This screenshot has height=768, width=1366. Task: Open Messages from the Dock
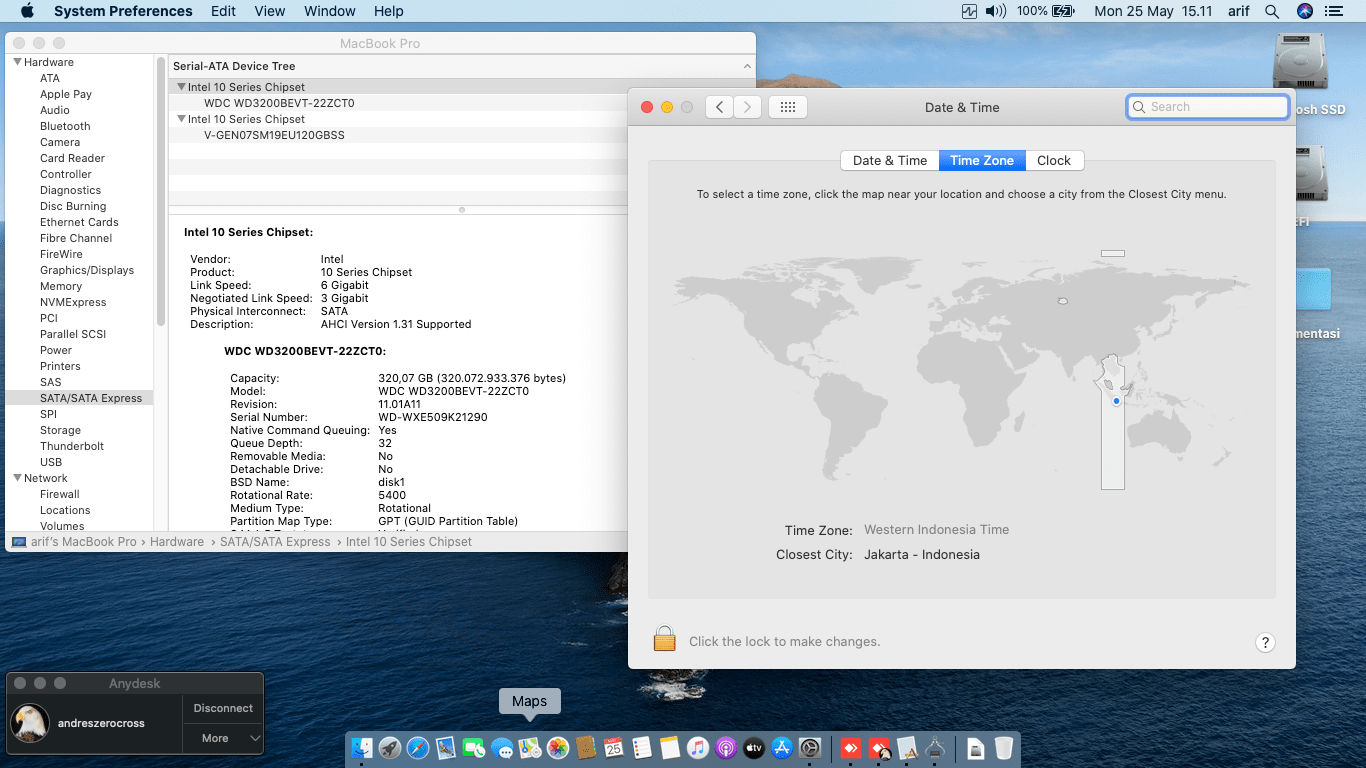point(502,748)
